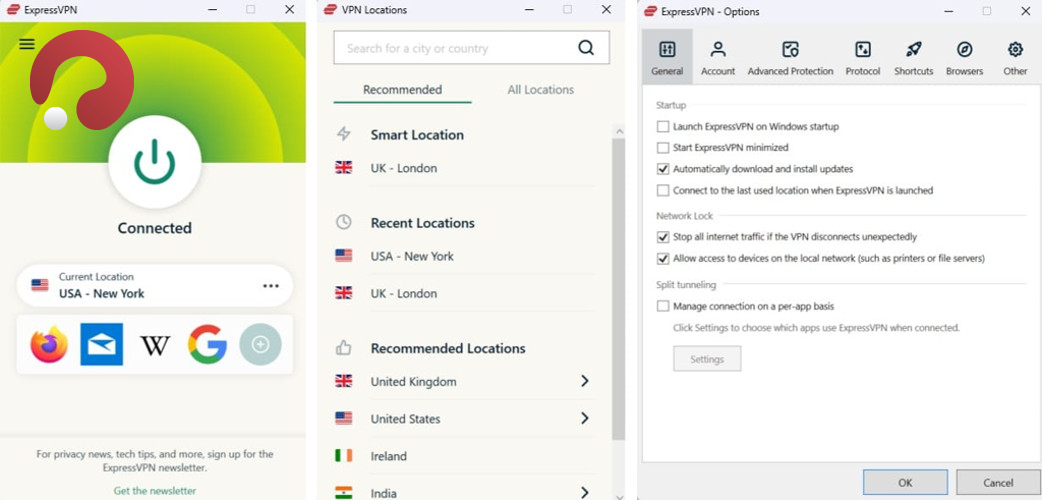Expand the United Kingdom locations chevron
This screenshot has width=1042, height=500.
pos(585,381)
